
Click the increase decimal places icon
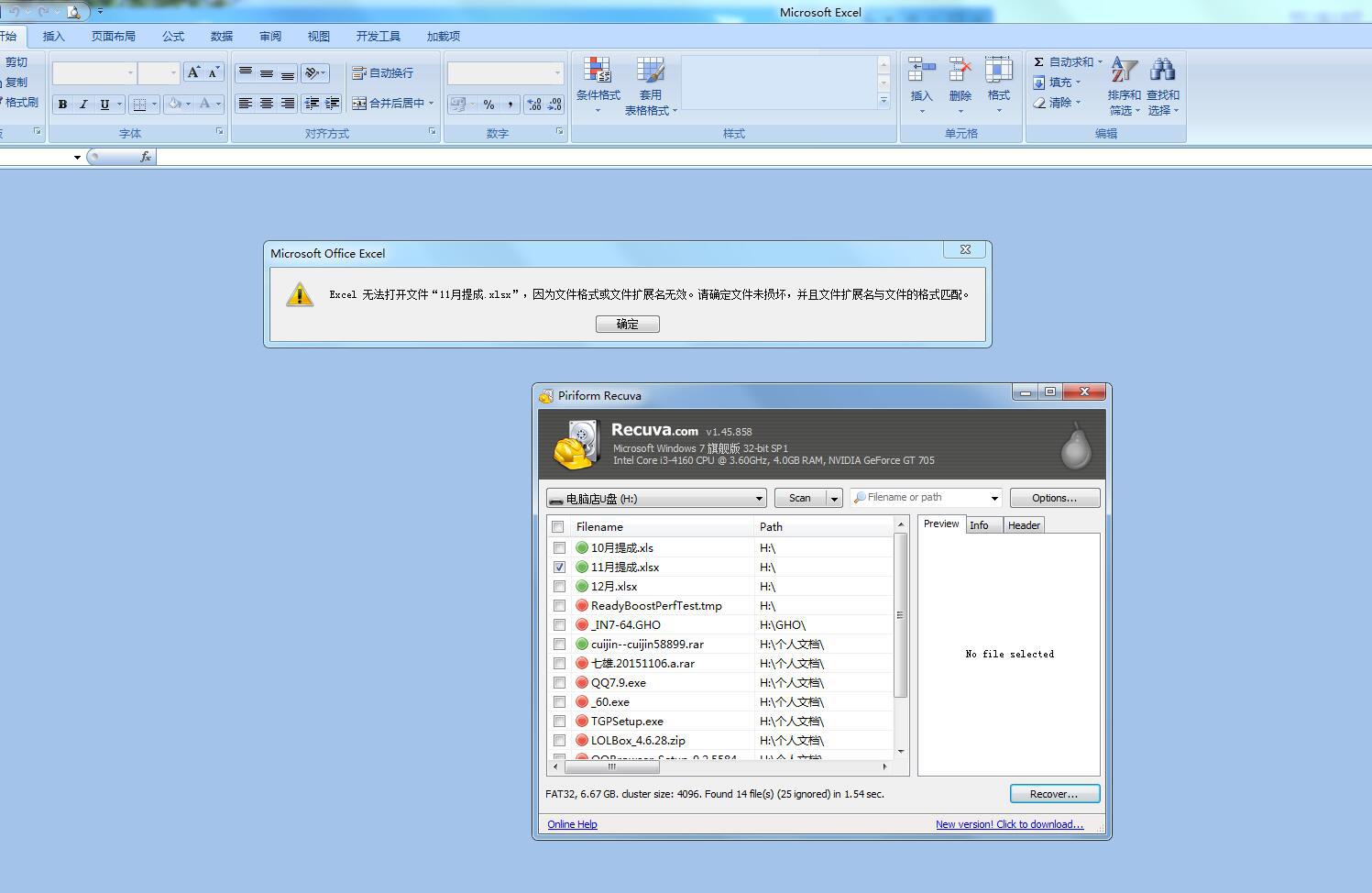(x=533, y=105)
